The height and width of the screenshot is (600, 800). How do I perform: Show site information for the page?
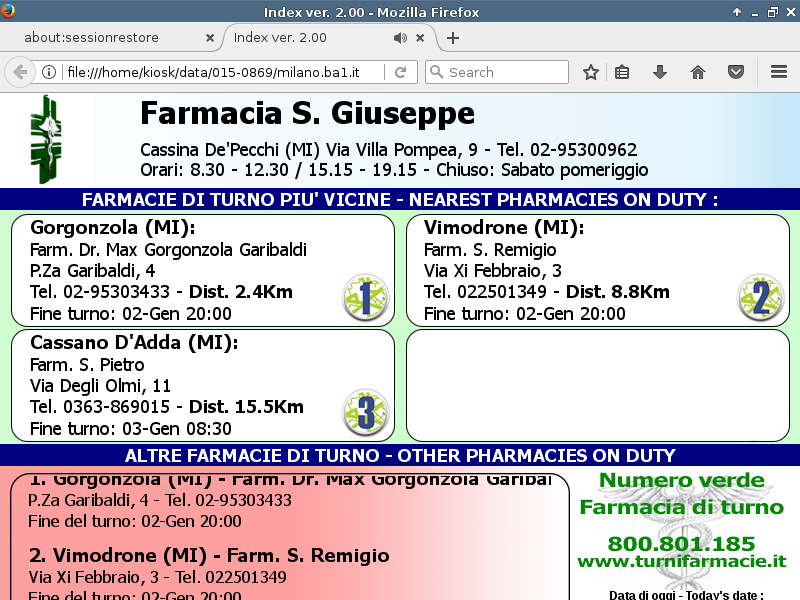point(48,72)
